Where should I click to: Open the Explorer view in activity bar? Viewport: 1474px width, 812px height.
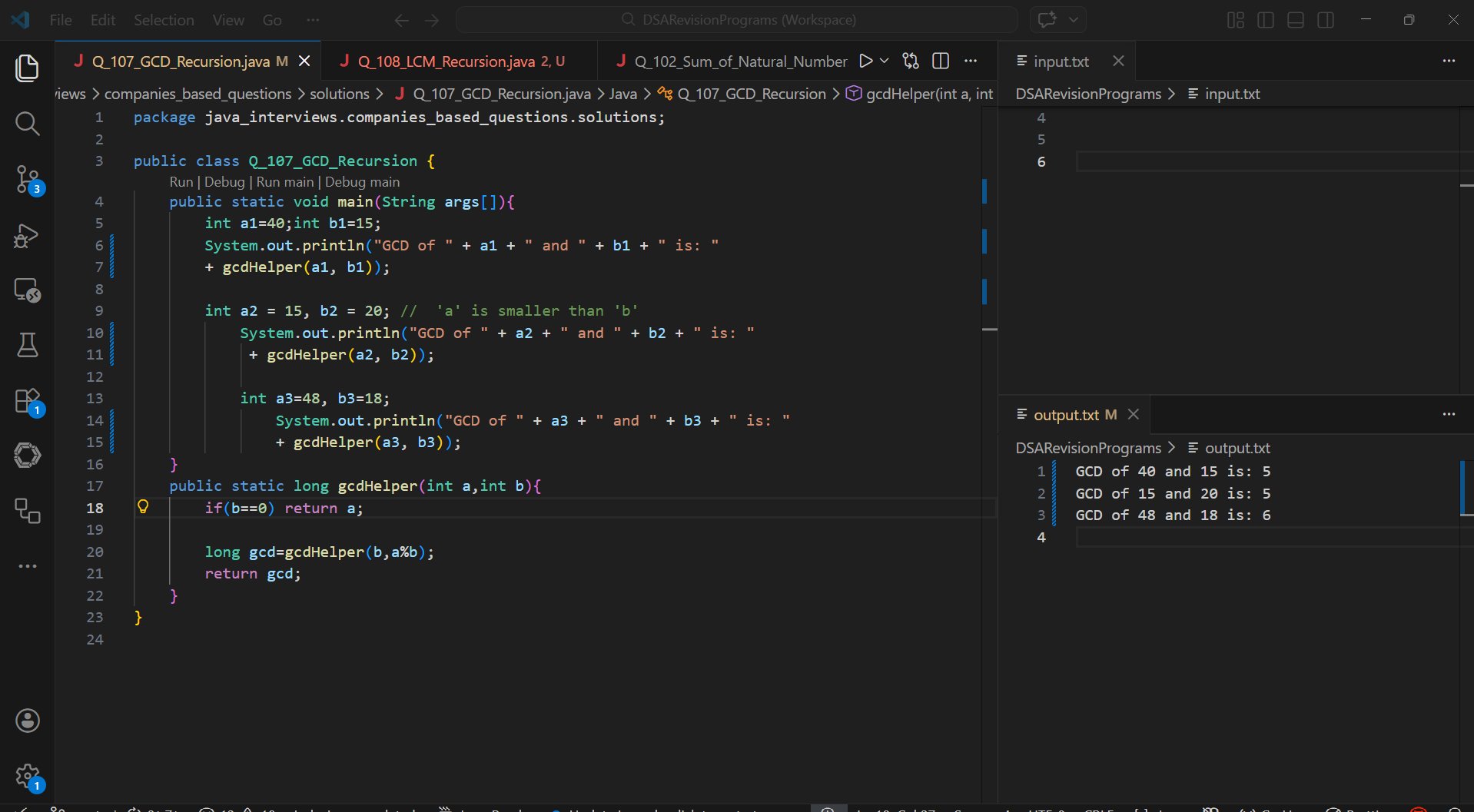(x=28, y=68)
